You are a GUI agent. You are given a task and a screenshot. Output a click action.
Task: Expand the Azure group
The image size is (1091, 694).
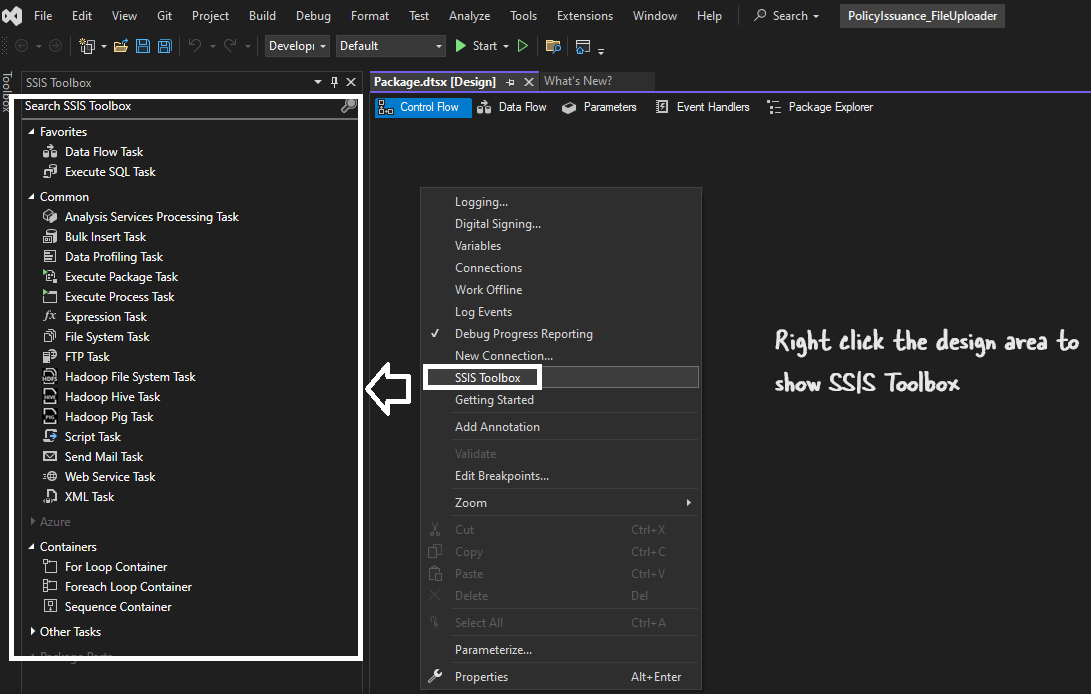tap(32, 521)
